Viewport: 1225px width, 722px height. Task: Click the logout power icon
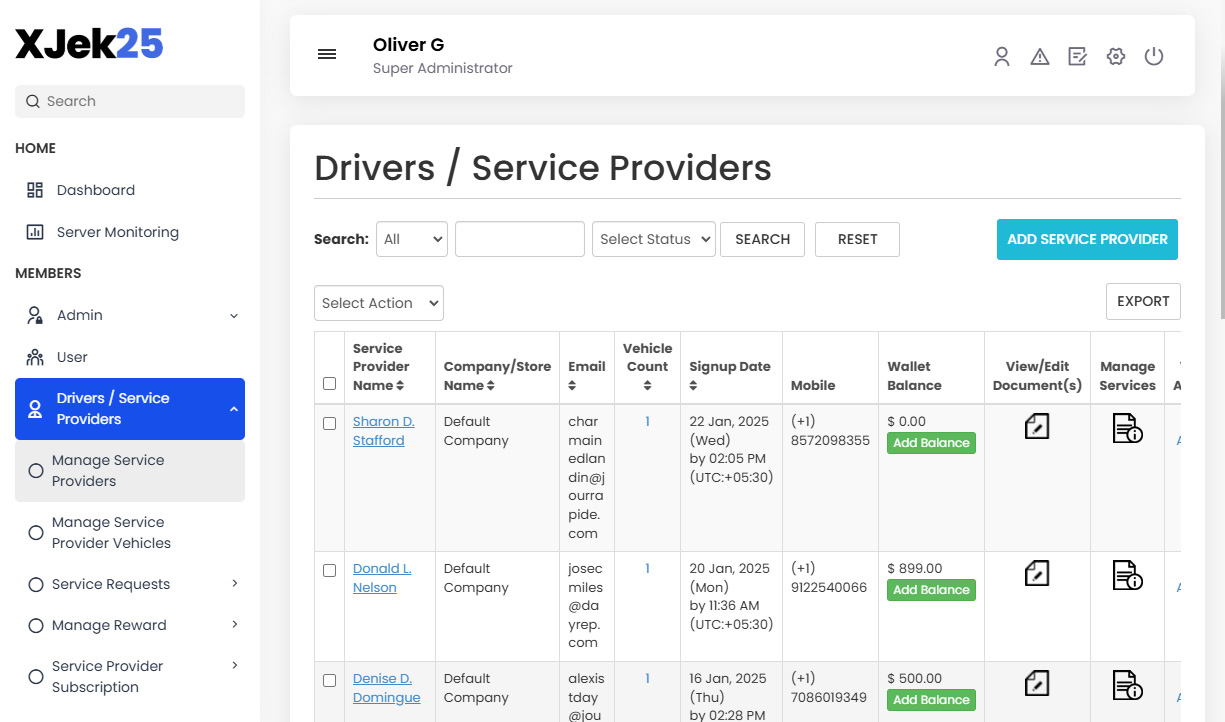pyautogui.click(x=1154, y=56)
